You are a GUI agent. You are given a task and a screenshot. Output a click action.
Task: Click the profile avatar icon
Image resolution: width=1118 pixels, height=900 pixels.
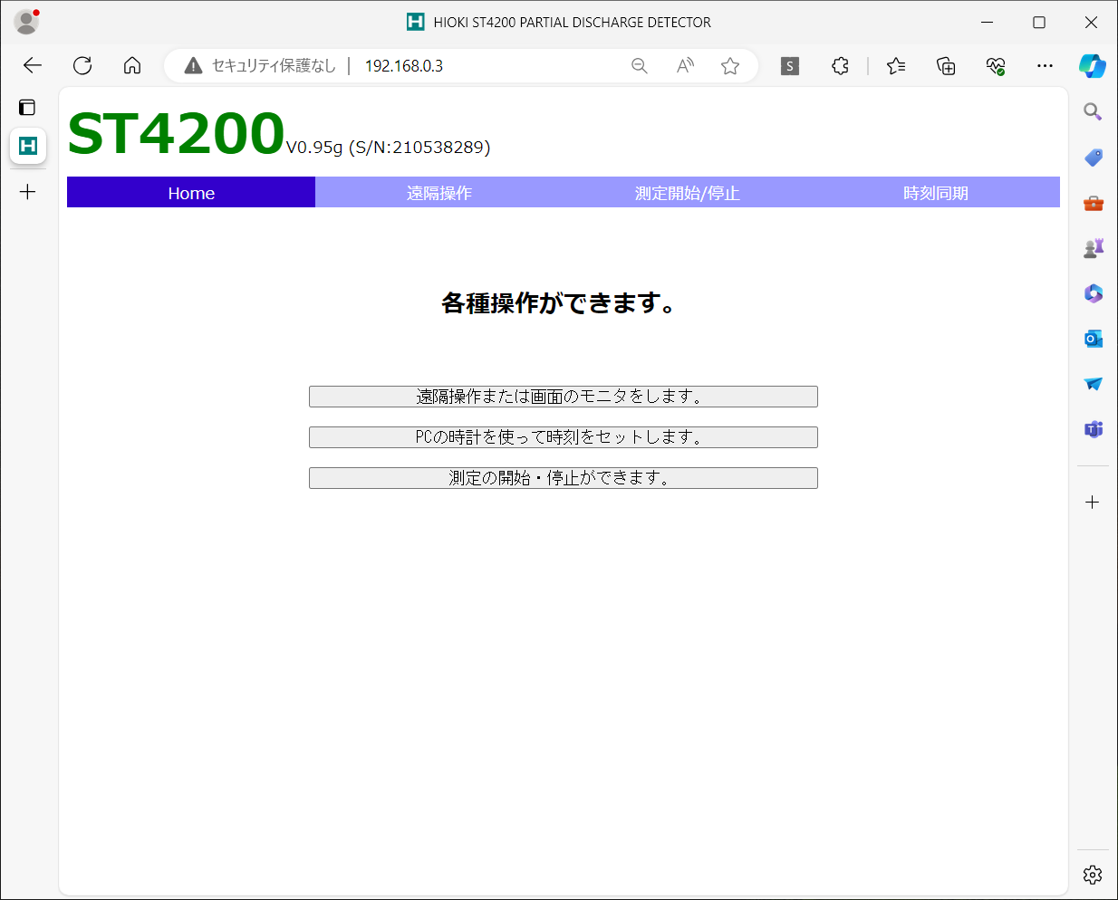tap(26, 22)
